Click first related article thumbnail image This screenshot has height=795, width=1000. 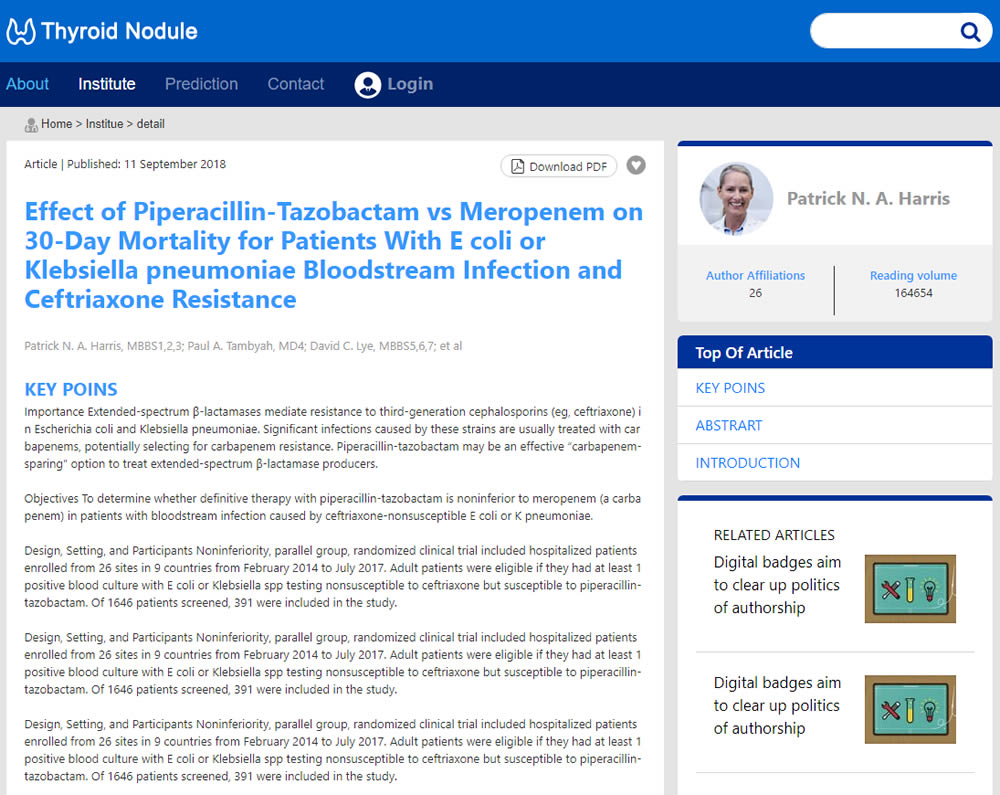(910, 588)
